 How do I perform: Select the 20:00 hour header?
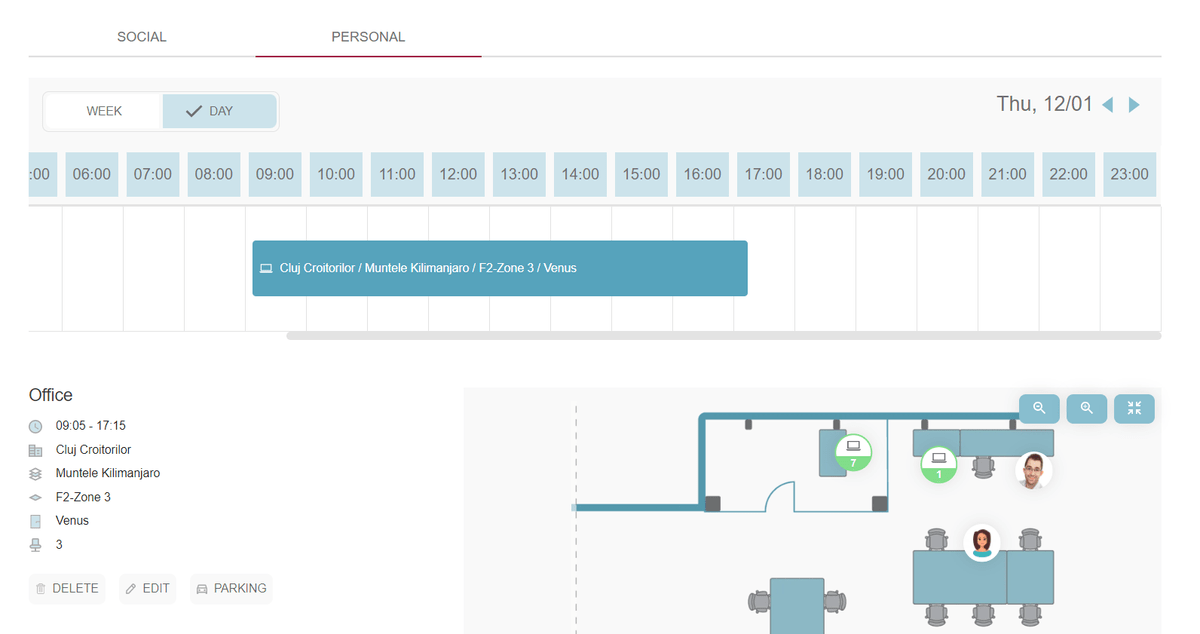[946, 174]
